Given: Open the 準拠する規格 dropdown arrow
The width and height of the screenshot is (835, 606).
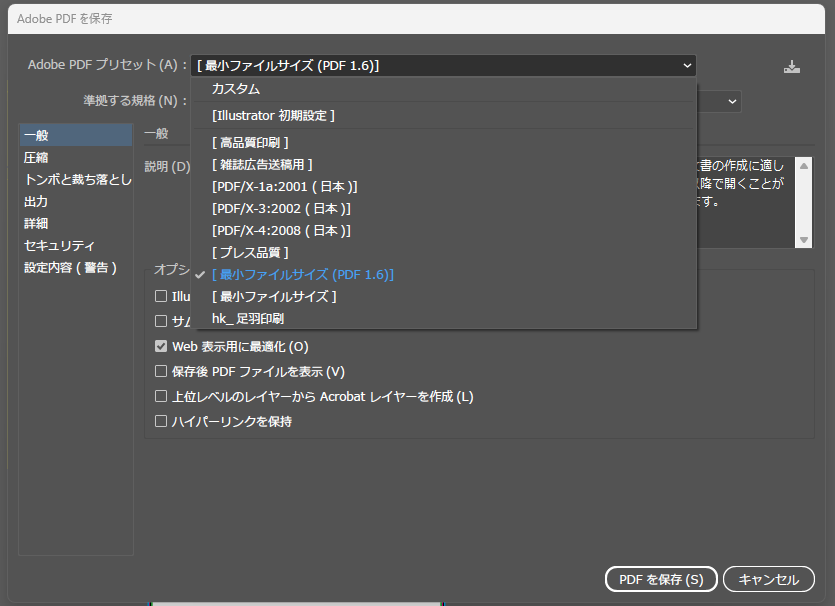Looking at the screenshot, I should (x=732, y=101).
